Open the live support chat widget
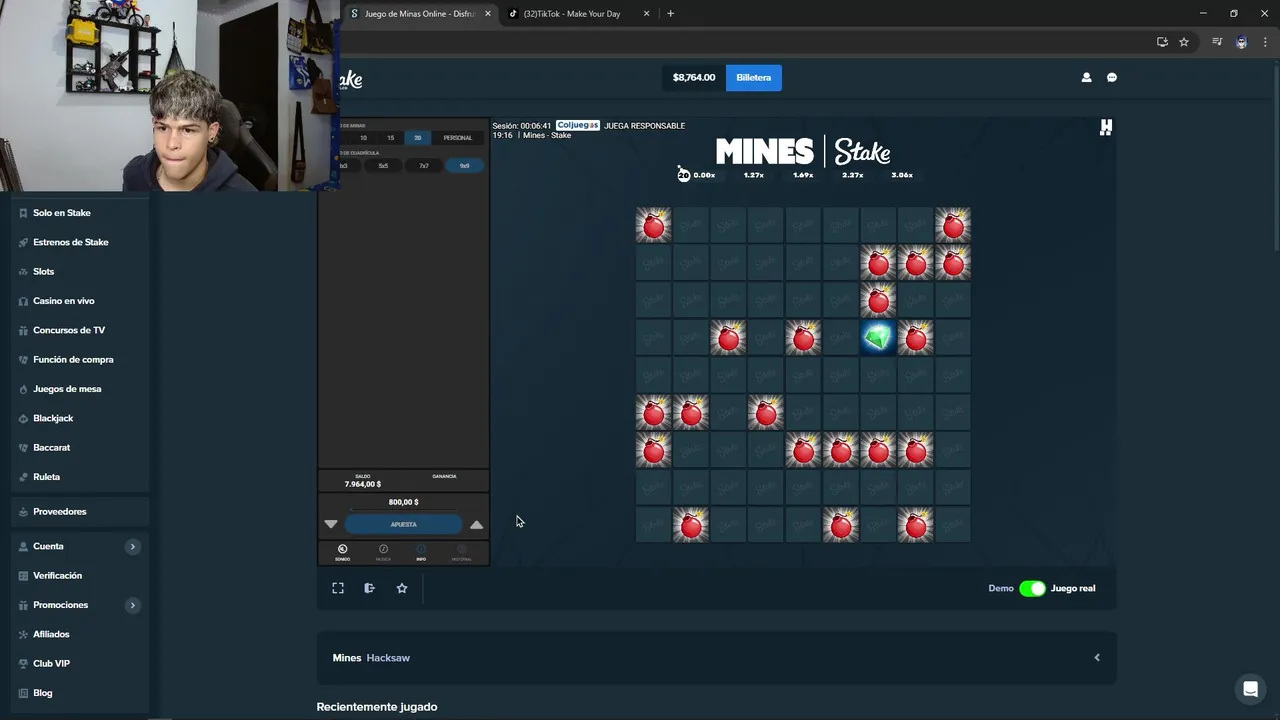 (1249, 689)
